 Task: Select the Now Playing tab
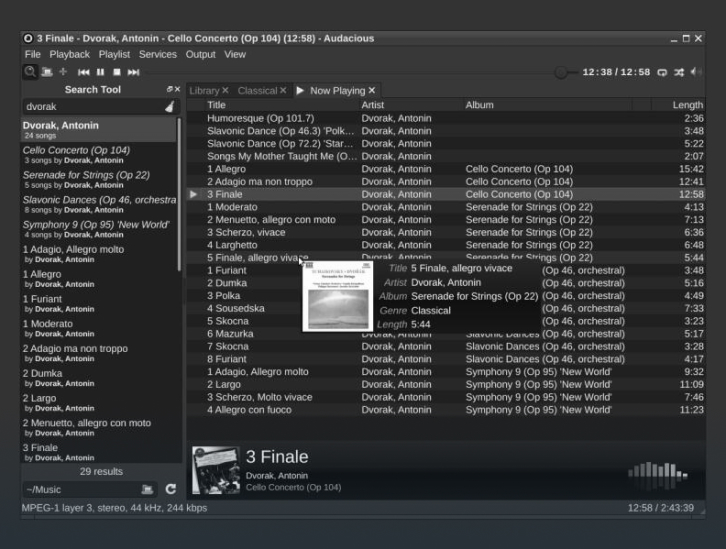pos(338,91)
